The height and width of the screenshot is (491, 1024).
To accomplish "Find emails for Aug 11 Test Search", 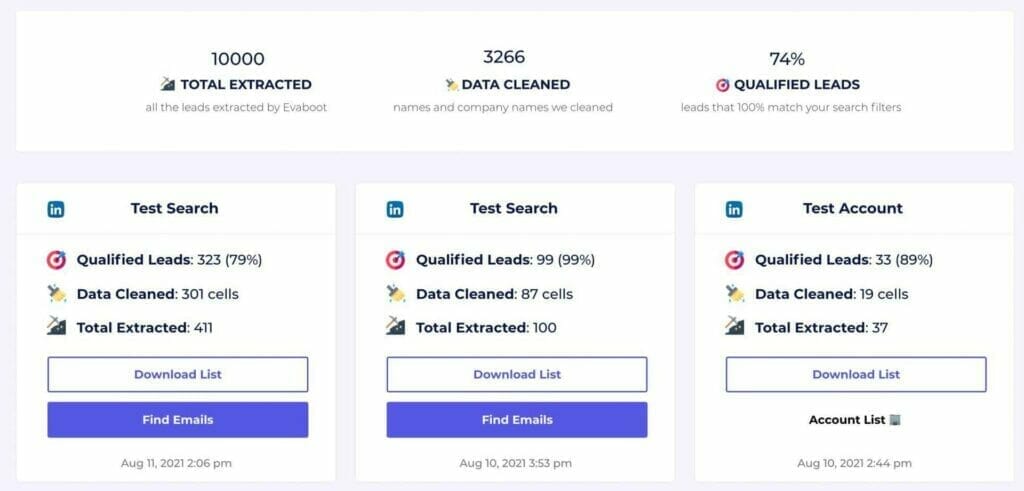I will click(178, 420).
